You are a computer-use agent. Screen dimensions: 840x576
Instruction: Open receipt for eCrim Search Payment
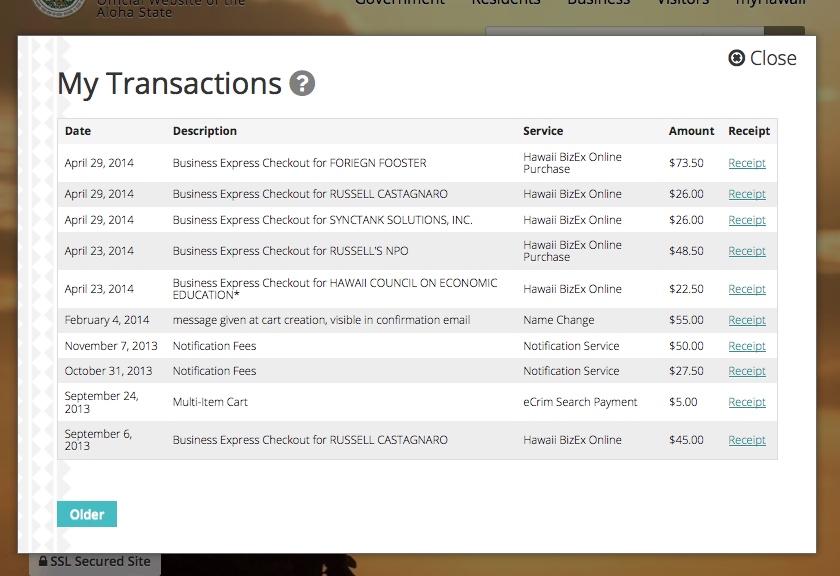tap(747, 402)
